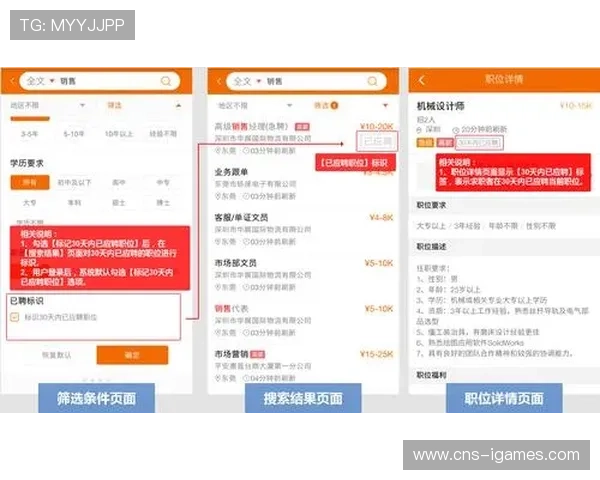Open 地区不限 dropdown on search results page
Viewport: 600px width, 480px height.
254,105
